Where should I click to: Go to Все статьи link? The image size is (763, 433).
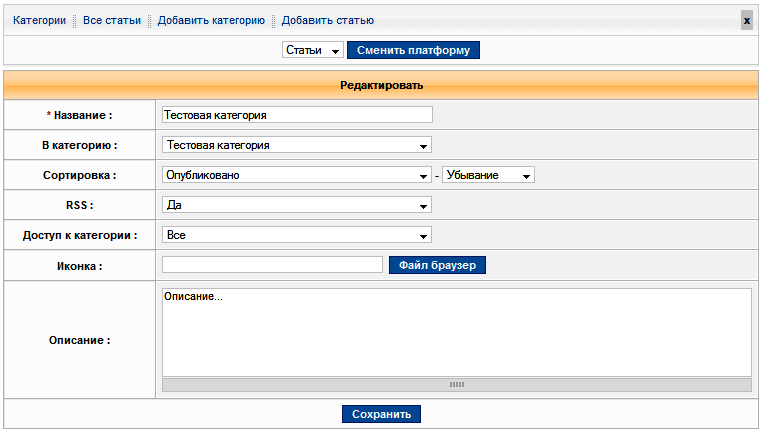[x=112, y=20]
